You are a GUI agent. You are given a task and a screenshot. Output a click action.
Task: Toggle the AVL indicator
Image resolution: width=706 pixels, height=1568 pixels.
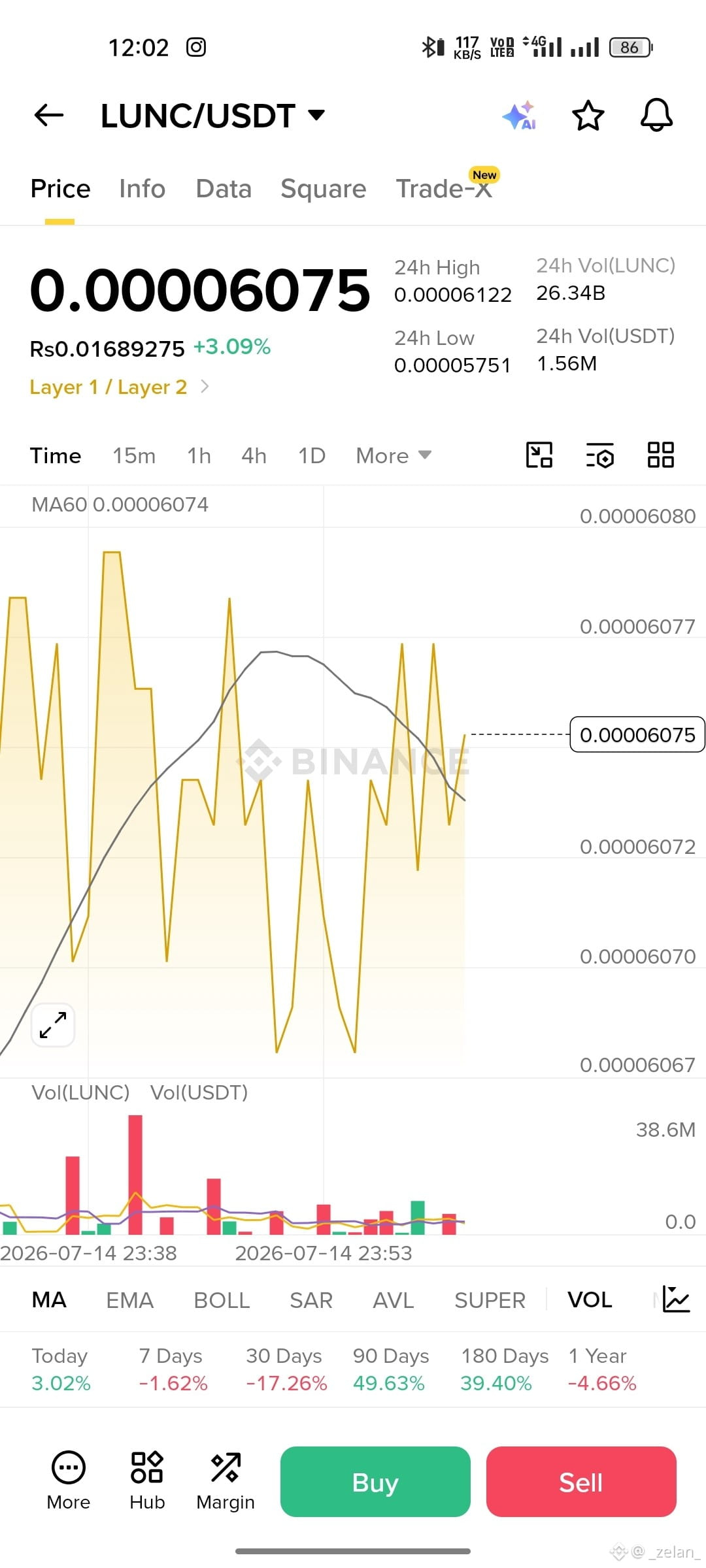coord(394,1299)
